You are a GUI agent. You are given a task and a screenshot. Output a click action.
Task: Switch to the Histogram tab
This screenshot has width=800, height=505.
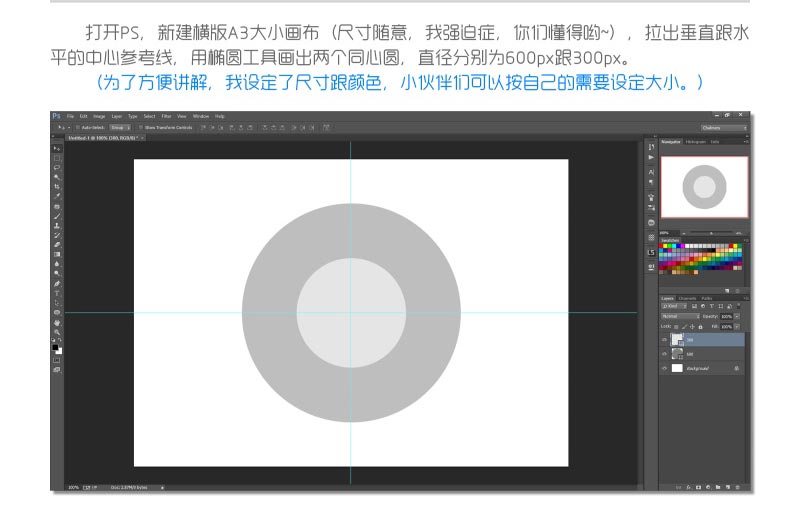point(696,142)
